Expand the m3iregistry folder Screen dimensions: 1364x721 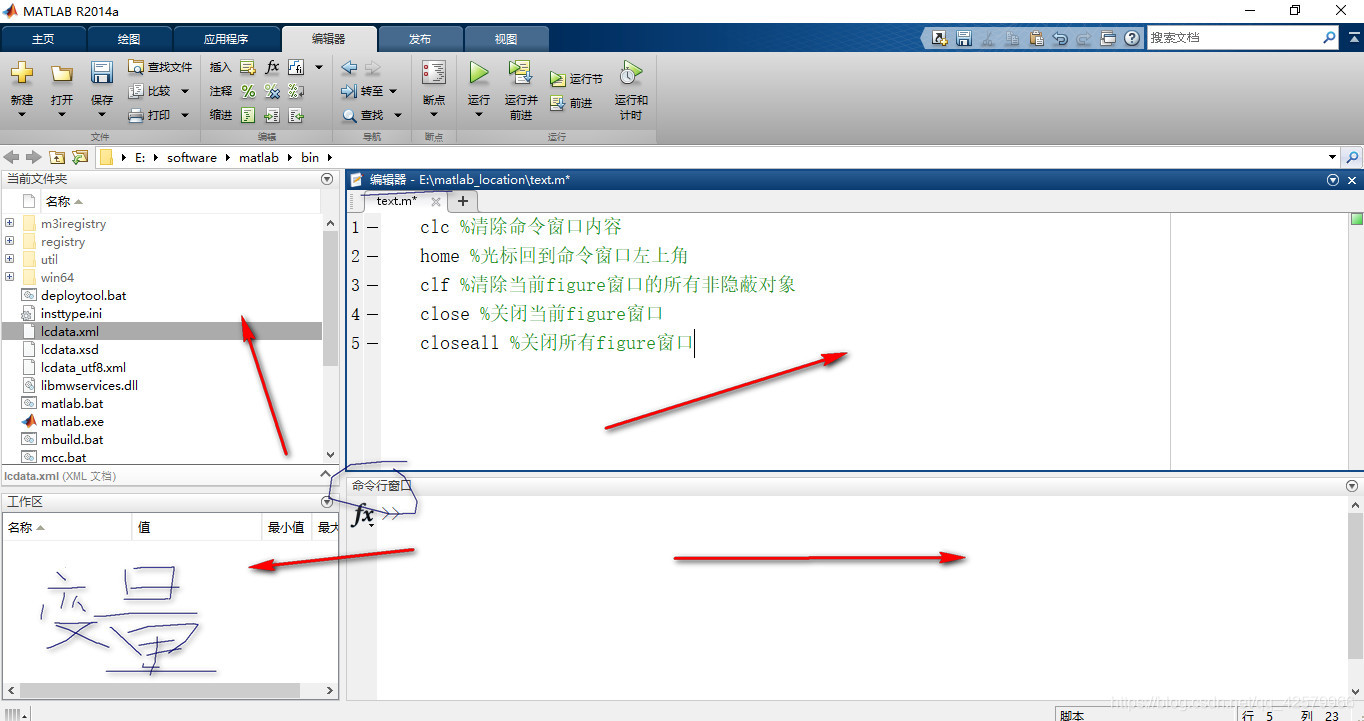tap(9, 224)
